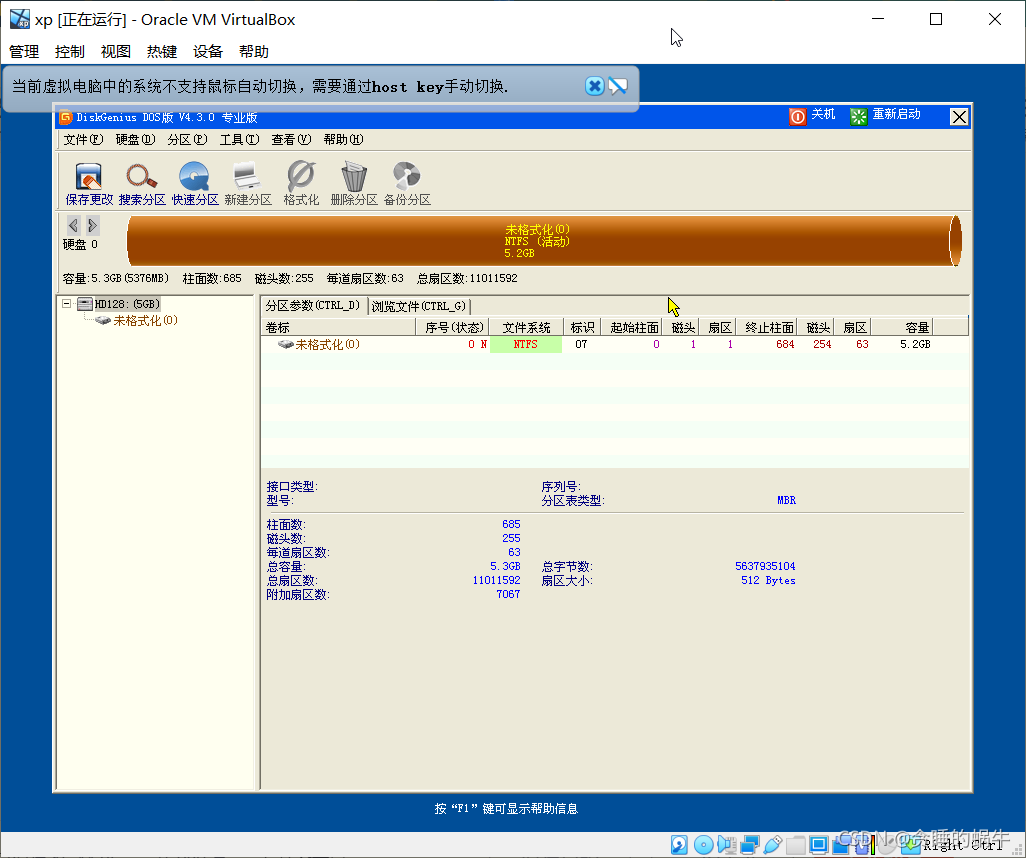Click the 7067 additional sectors value
Viewport: 1026px width, 858px height.
tap(508, 594)
